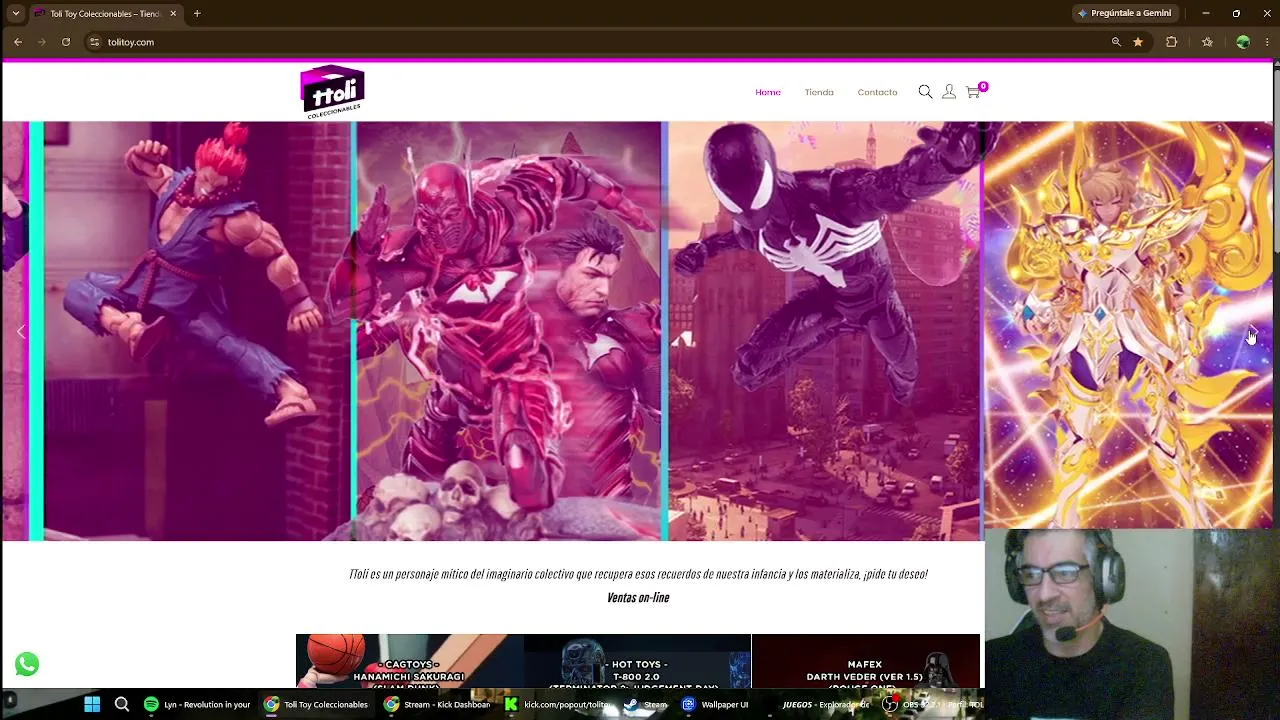Click the TToli mythical character description text

click(x=638, y=574)
